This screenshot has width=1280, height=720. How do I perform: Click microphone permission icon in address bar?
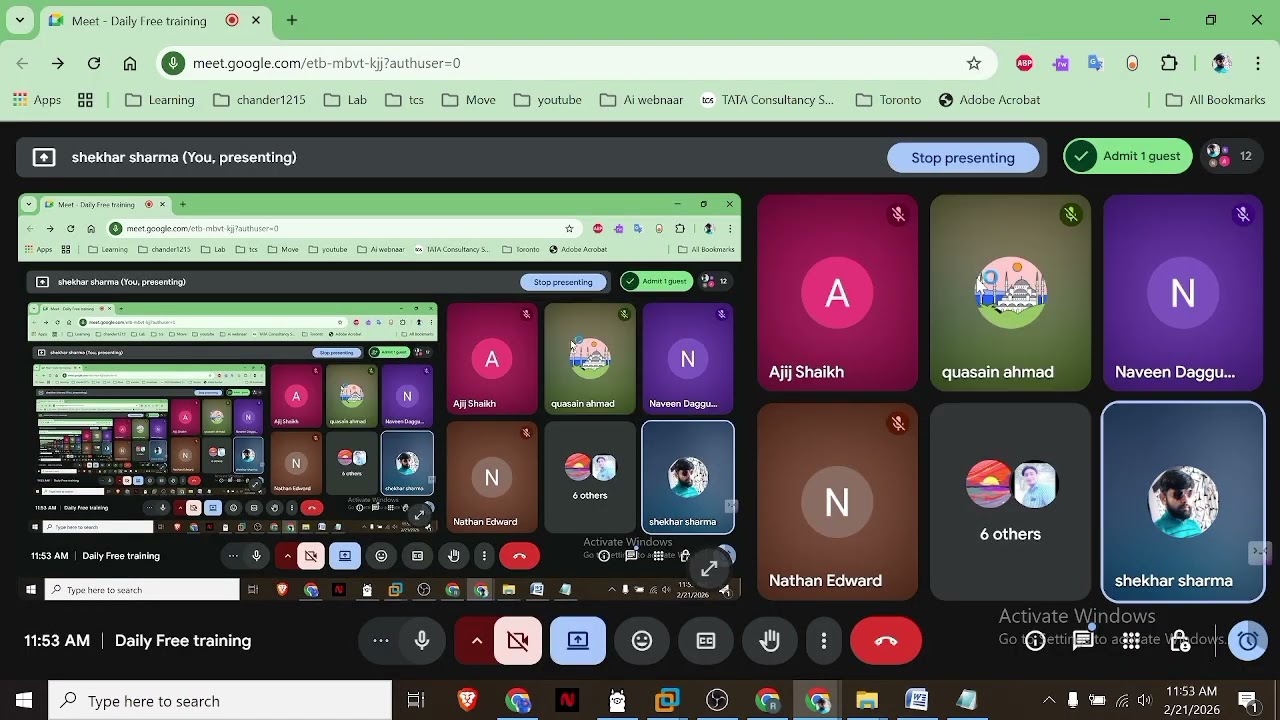pos(174,63)
